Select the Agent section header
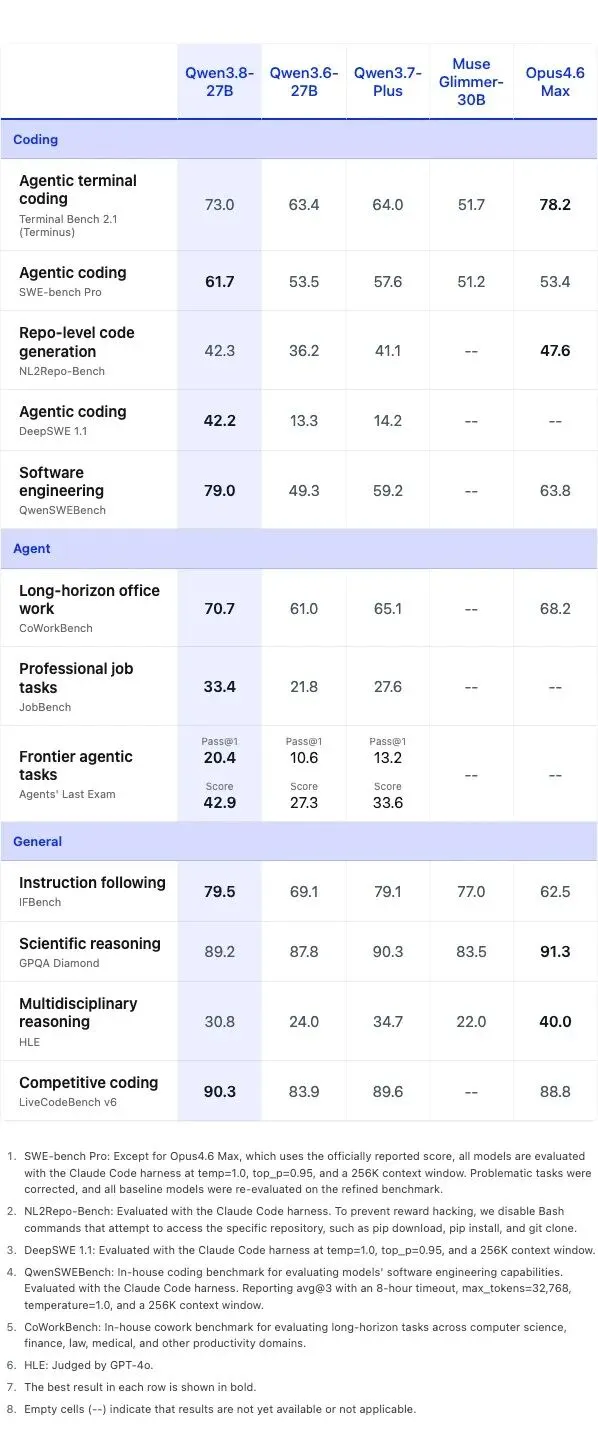 299,548
